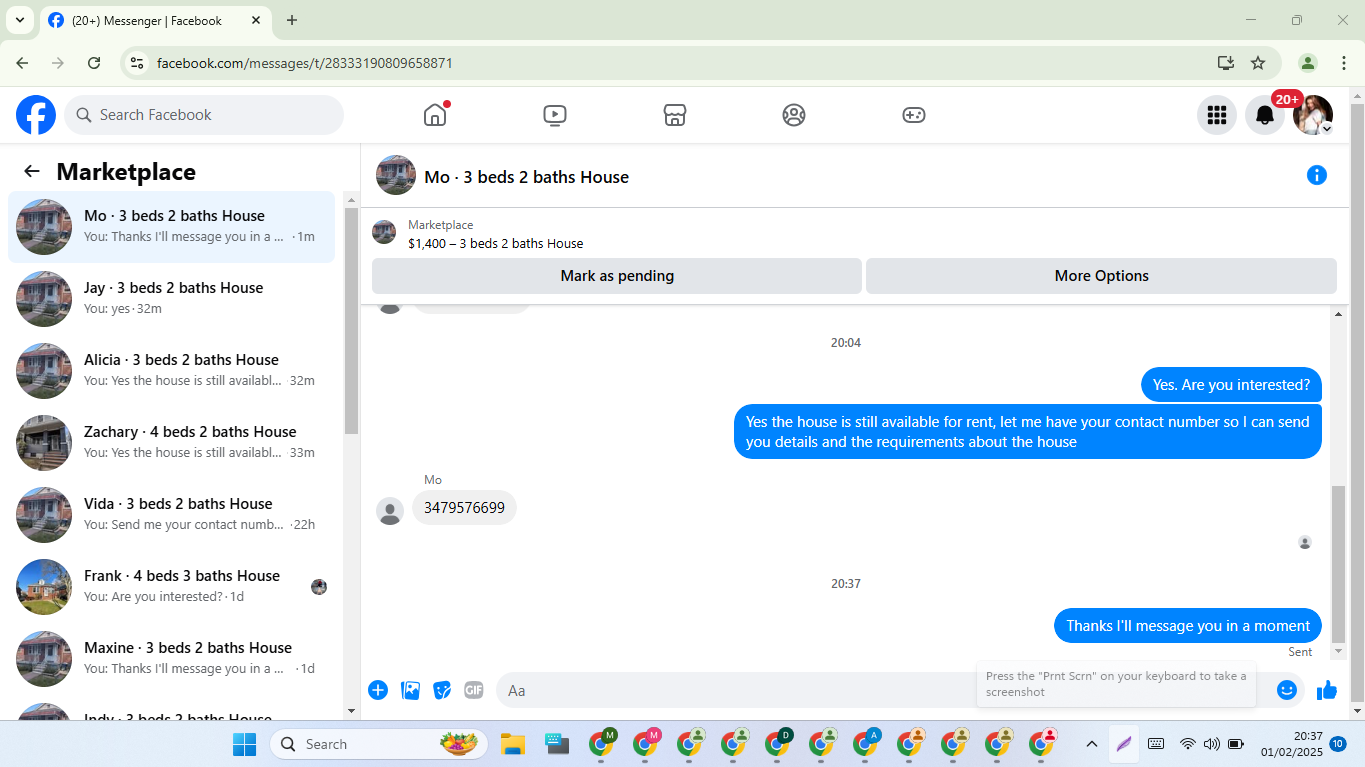Open the Gaming icon in top bar
The height and width of the screenshot is (767, 1365).
coord(914,115)
